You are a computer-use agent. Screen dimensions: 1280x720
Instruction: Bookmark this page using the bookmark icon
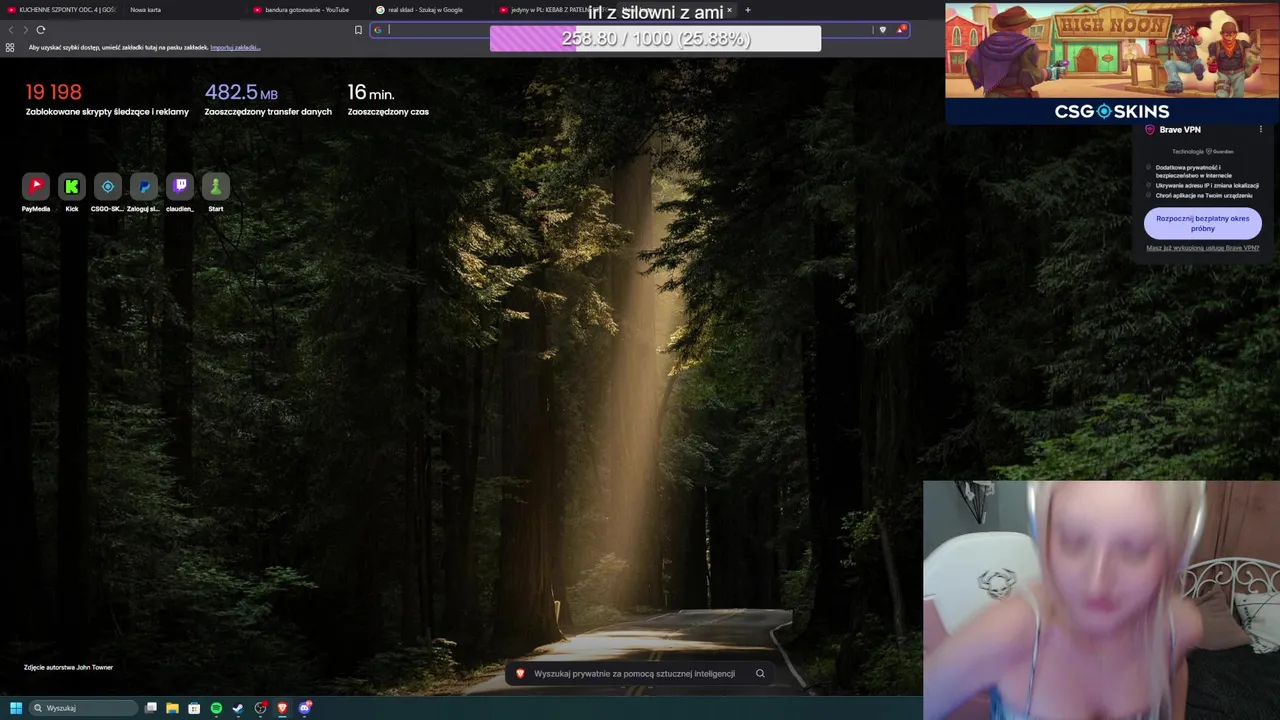click(358, 30)
